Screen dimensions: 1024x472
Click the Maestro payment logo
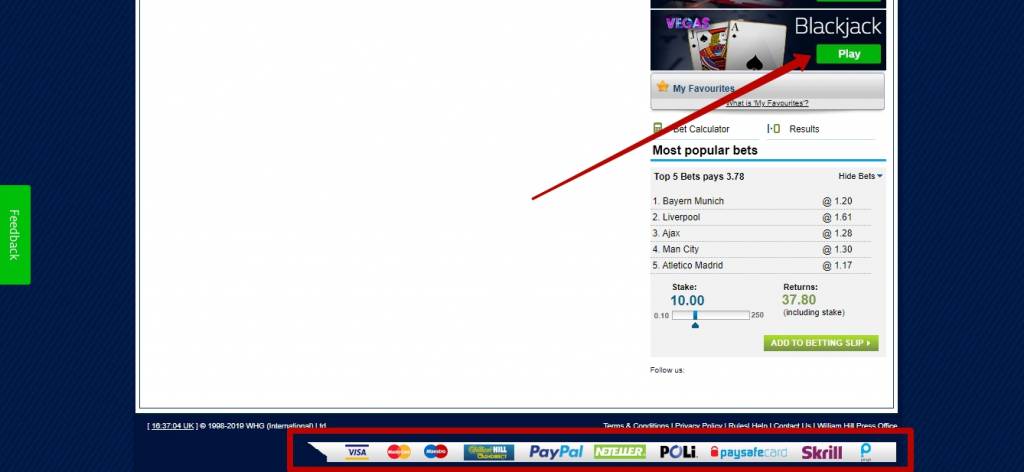[x=436, y=452]
